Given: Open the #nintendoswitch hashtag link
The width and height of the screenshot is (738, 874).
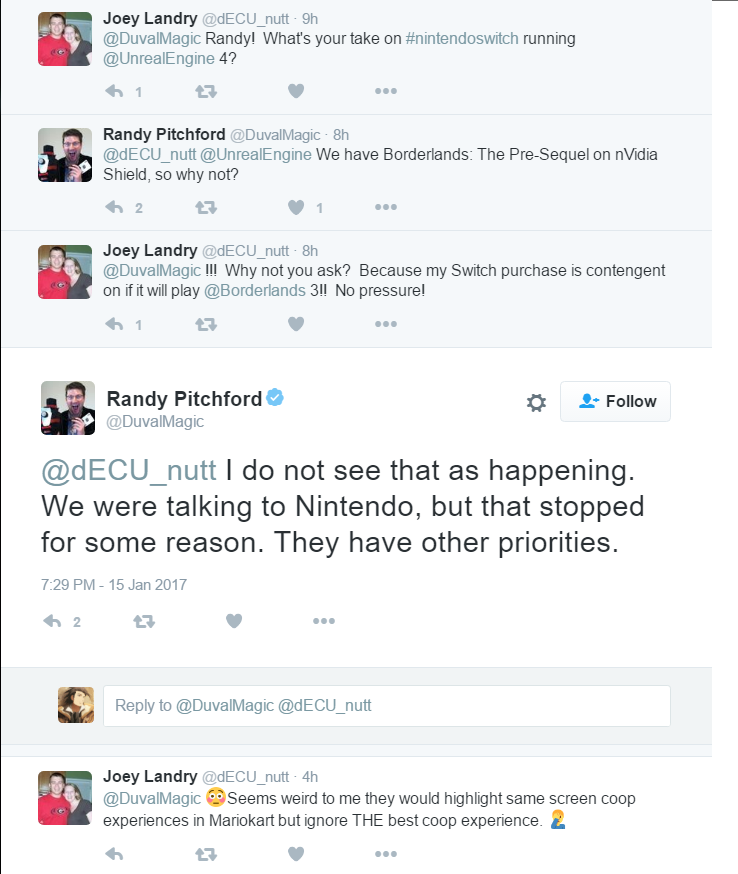Looking at the screenshot, I should click(x=462, y=38).
